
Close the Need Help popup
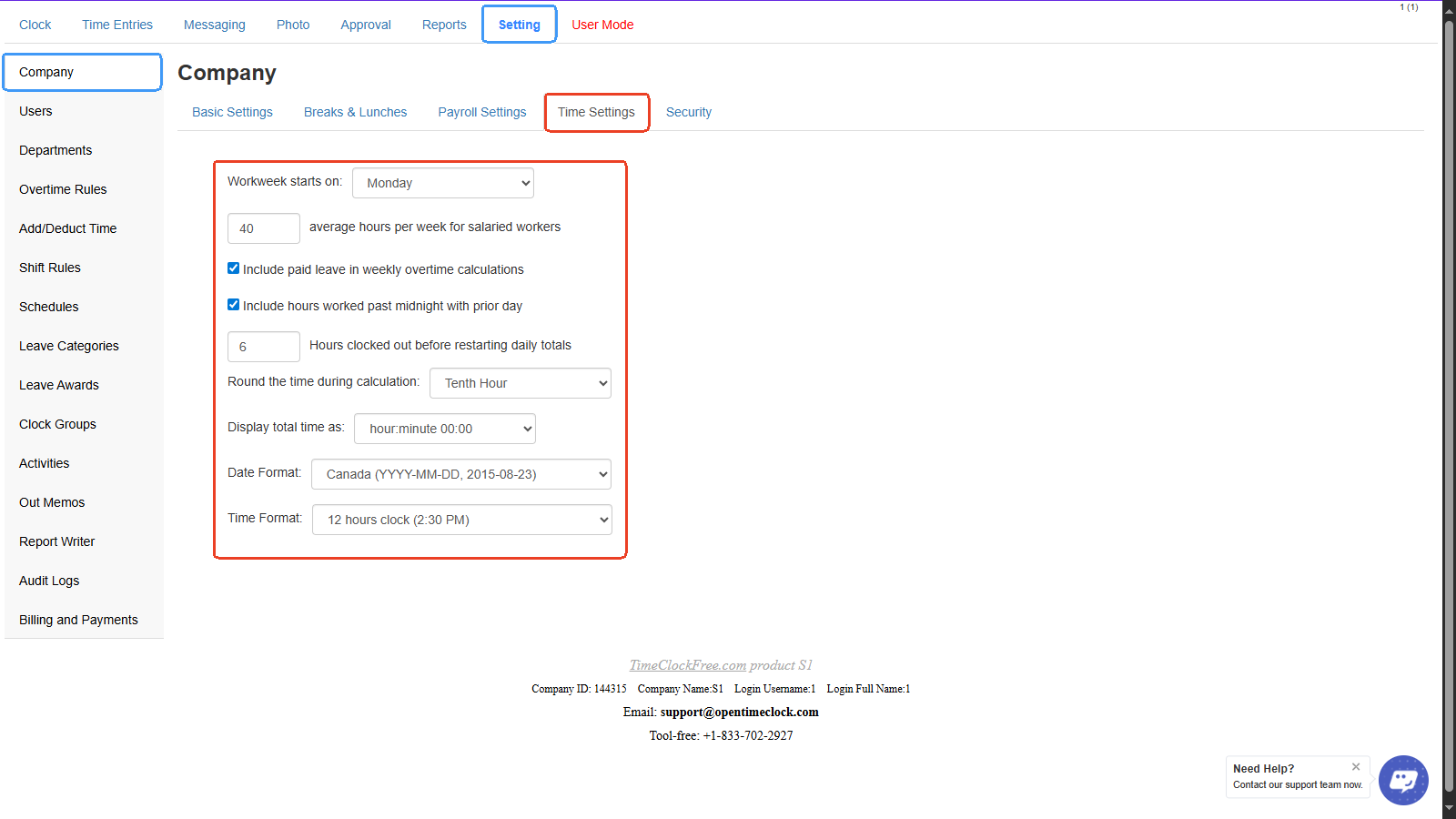coord(1355,767)
